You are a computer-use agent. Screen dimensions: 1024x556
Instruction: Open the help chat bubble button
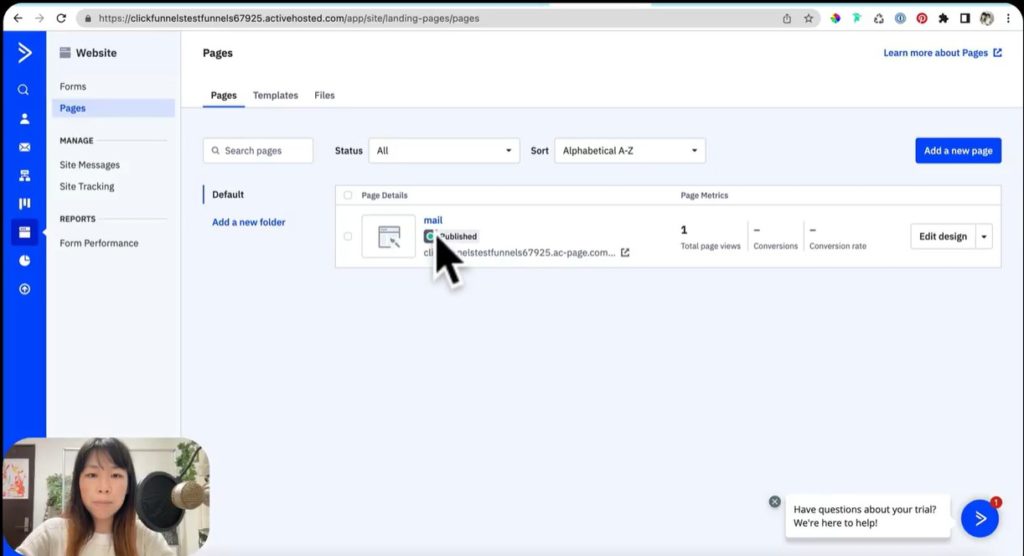pos(979,518)
